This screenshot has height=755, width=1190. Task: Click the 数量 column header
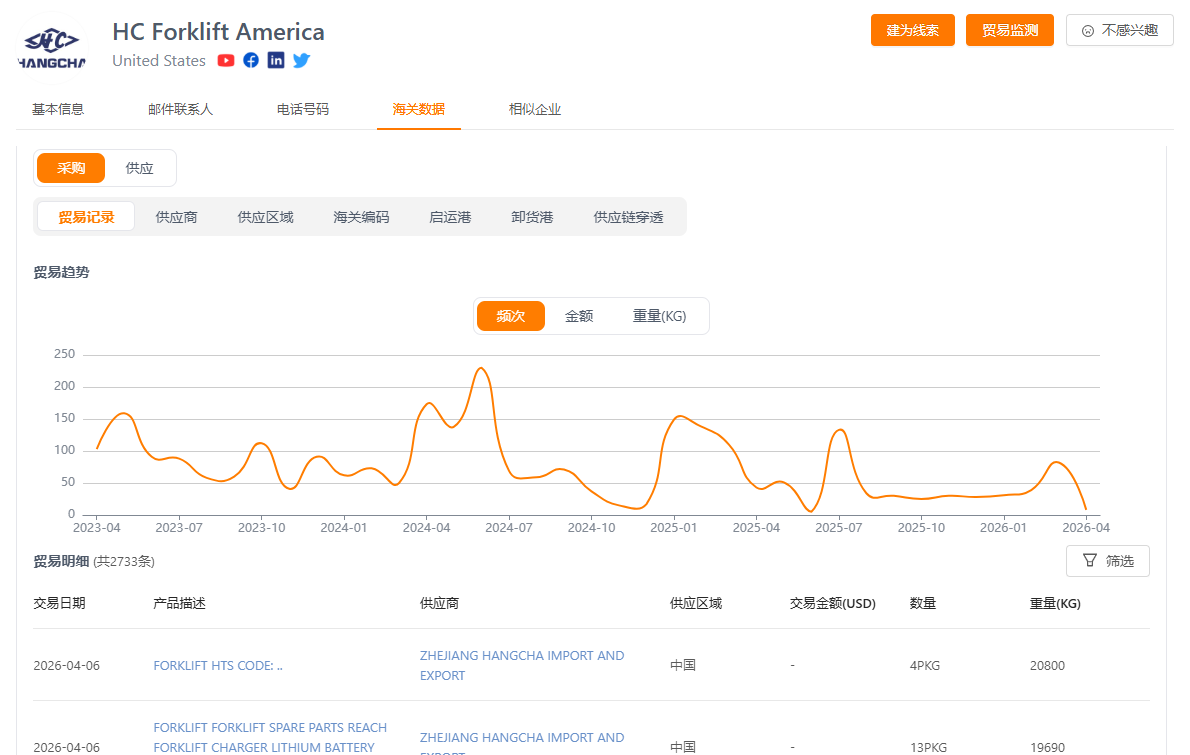coord(923,603)
